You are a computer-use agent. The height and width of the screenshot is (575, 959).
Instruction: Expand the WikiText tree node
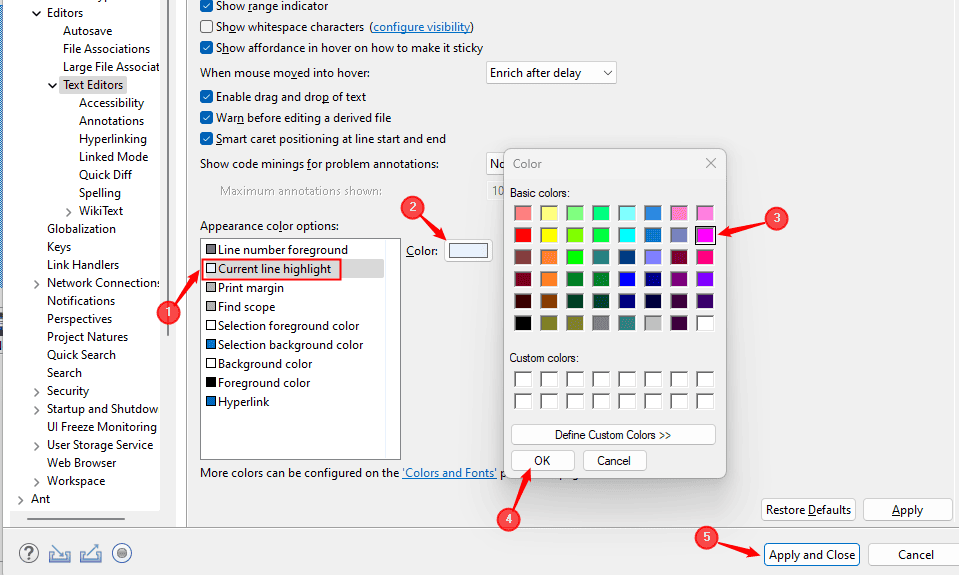(x=68, y=212)
